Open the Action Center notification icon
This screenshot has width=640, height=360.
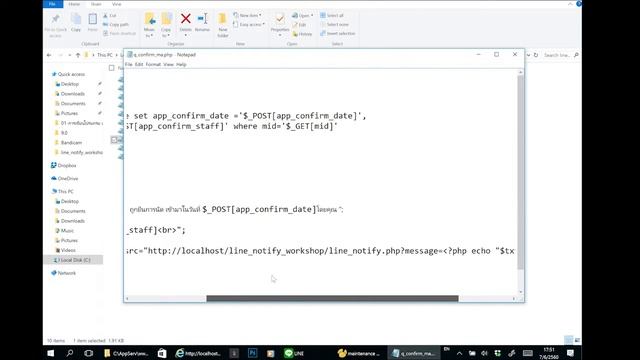pos(571,353)
